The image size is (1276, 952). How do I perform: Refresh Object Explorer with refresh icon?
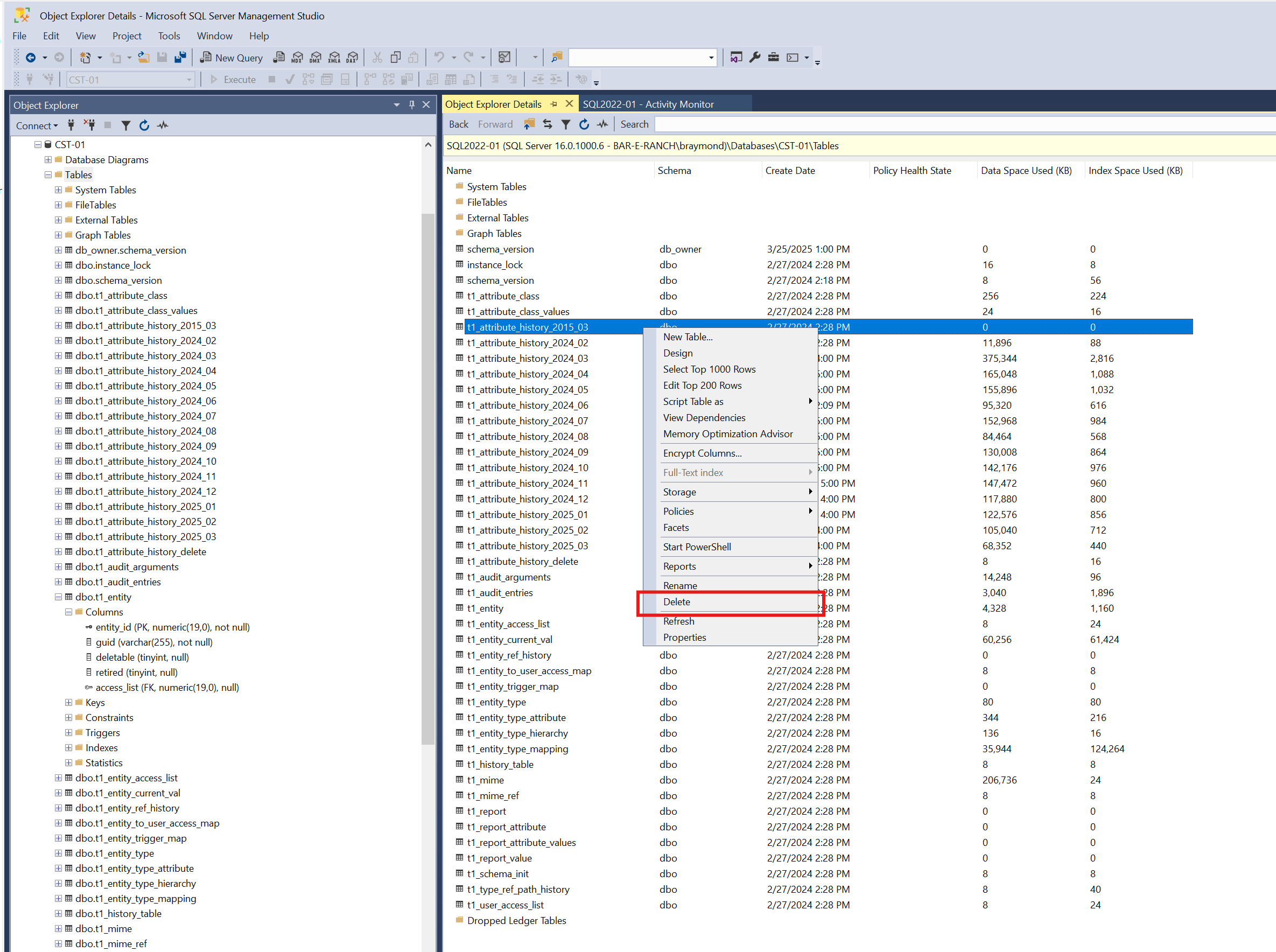pos(144,125)
